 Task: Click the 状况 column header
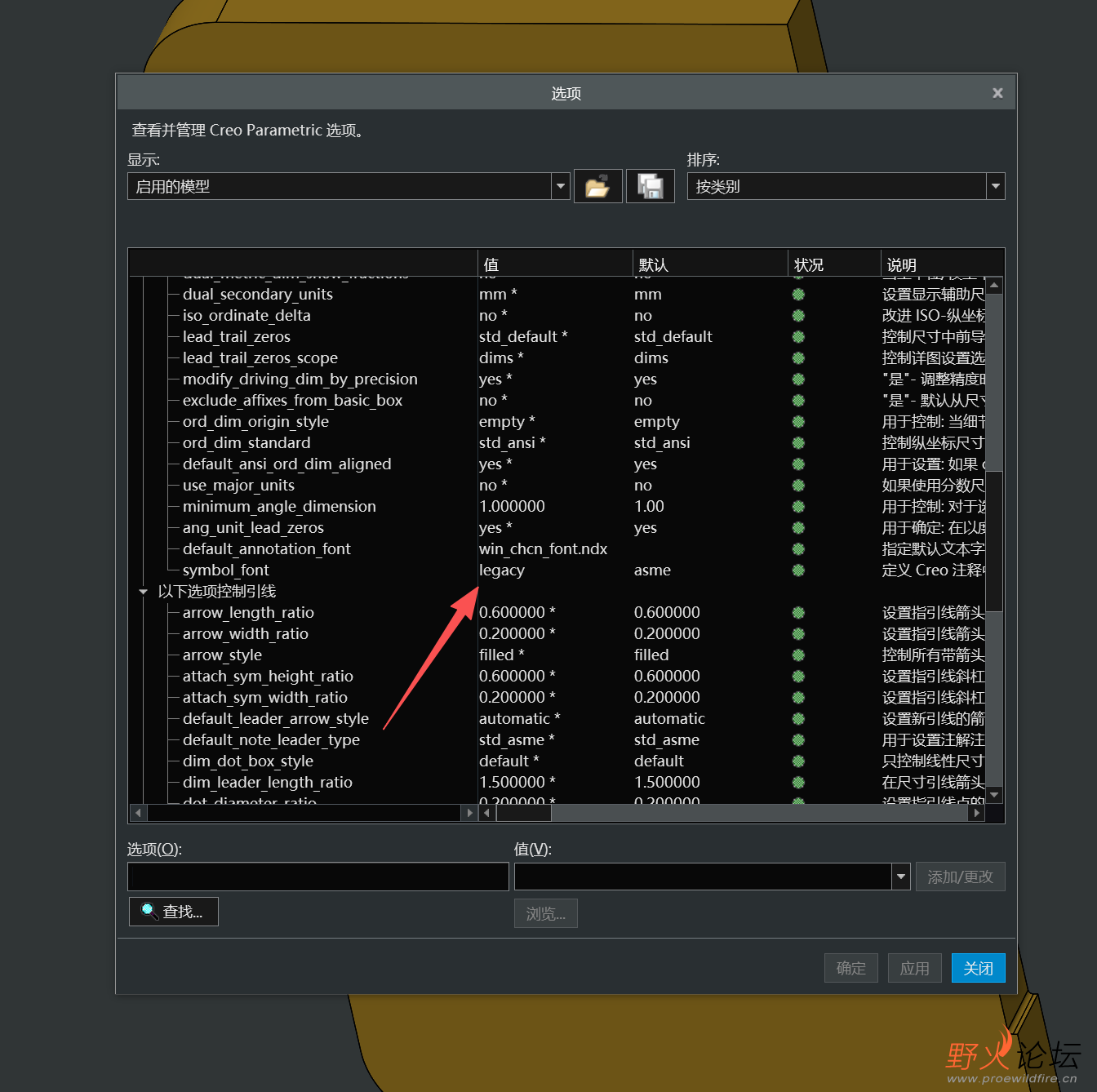point(834,264)
